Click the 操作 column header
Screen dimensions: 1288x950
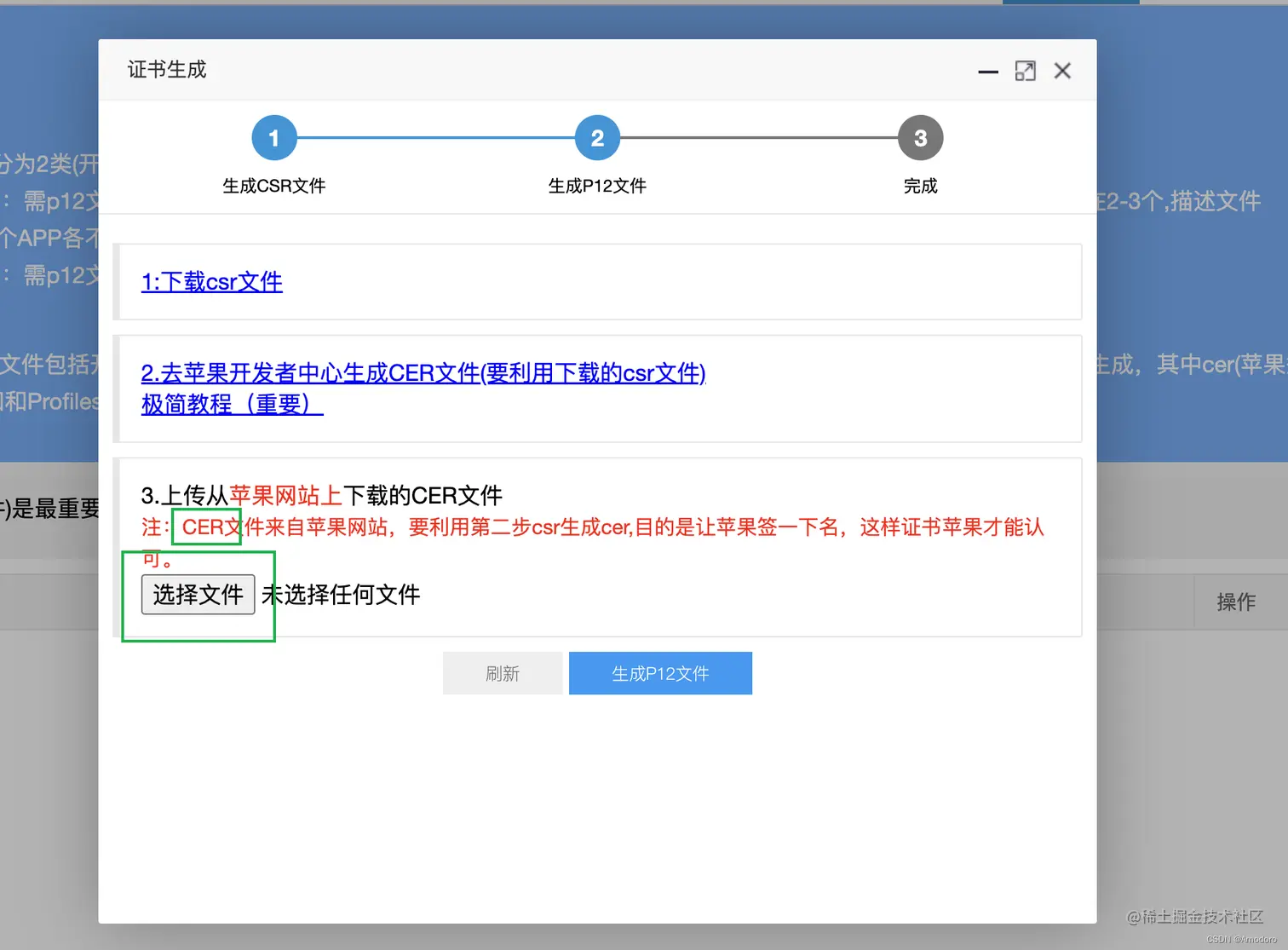[1237, 602]
